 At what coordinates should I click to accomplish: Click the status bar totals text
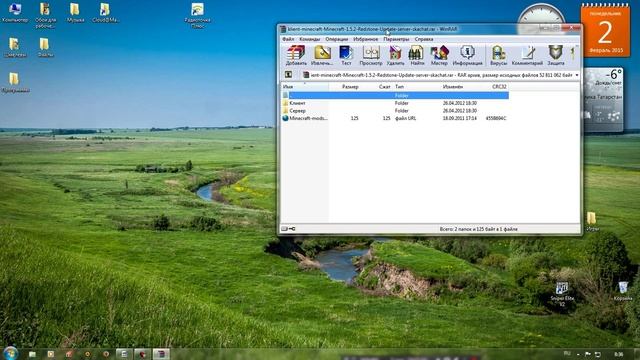coord(478,229)
